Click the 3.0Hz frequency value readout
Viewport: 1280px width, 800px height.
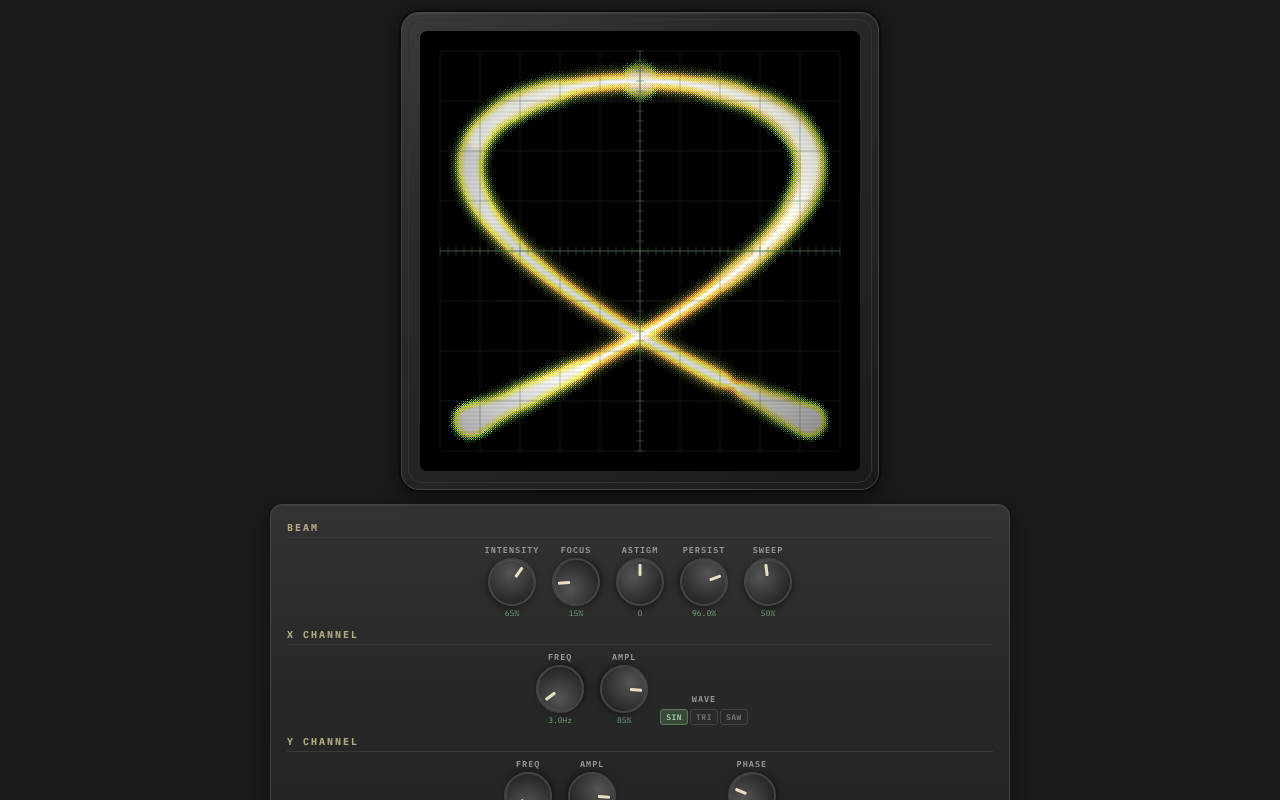(x=560, y=721)
